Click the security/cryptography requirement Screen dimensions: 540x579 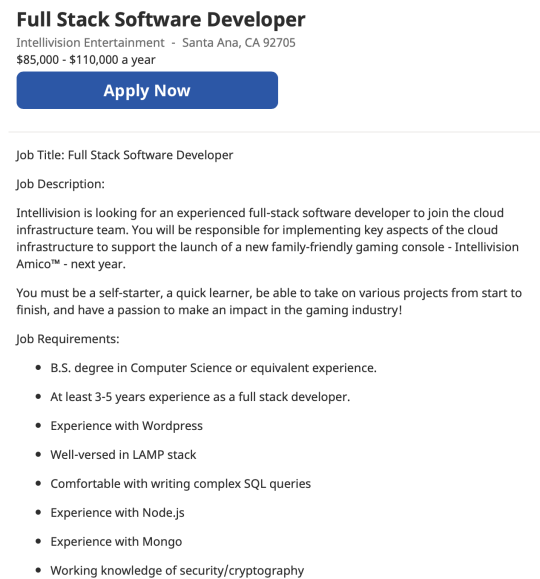pyautogui.click(x=177, y=571)
